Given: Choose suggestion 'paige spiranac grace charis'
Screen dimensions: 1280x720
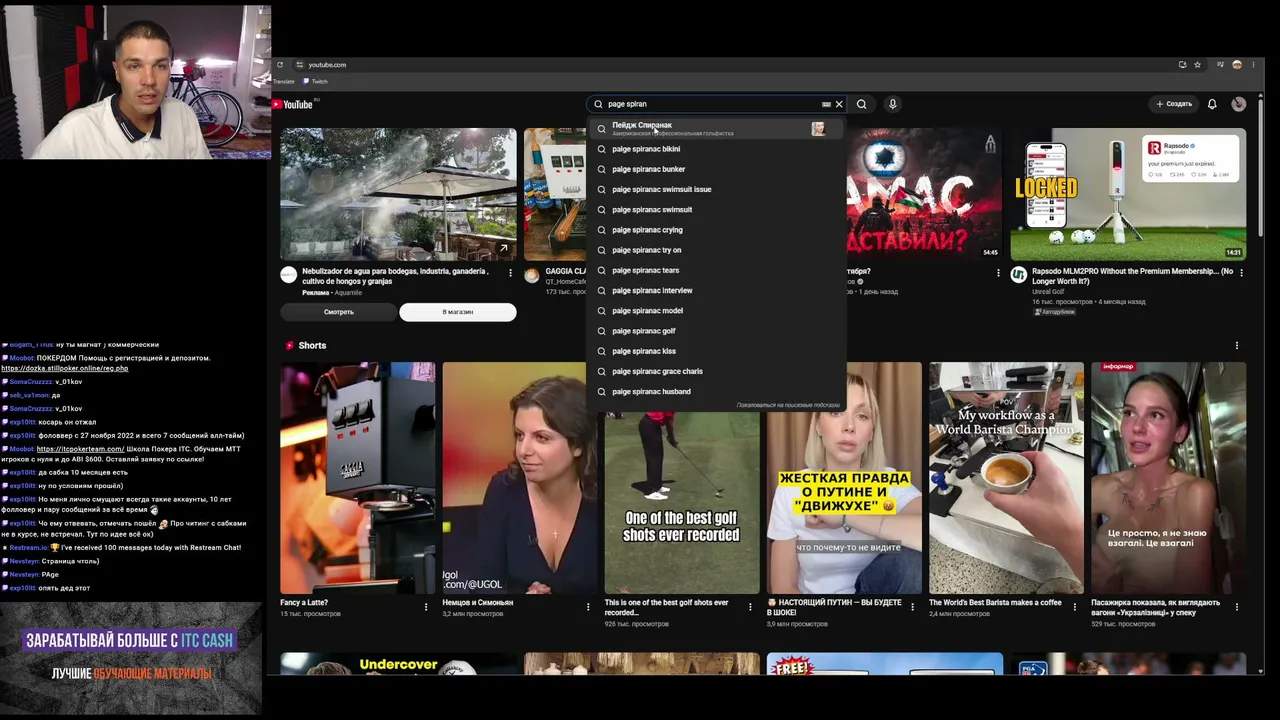Looking at the screenshot, I should tap(715, 371).
